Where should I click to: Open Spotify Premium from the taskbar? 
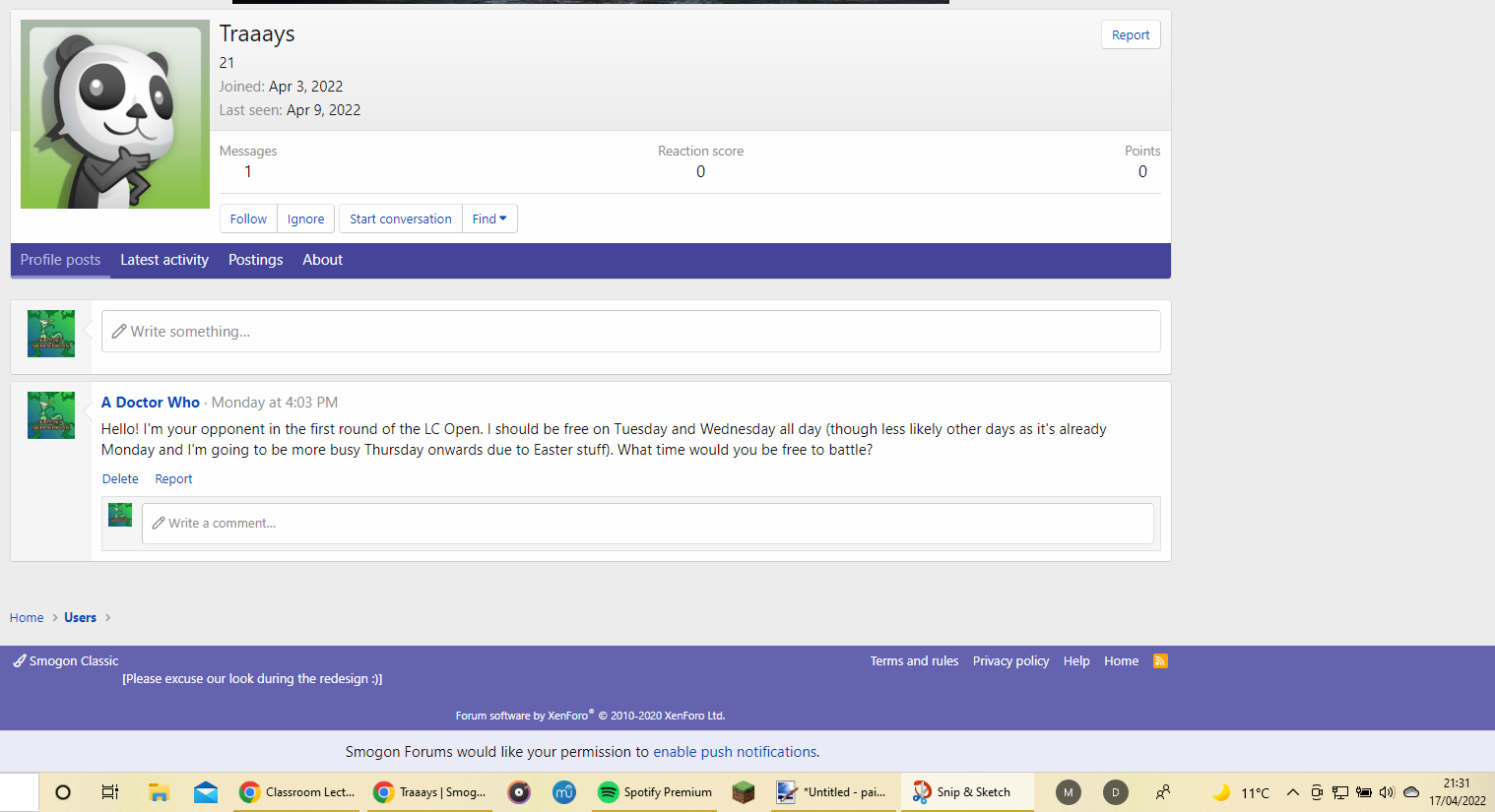[x=655, y=792]
